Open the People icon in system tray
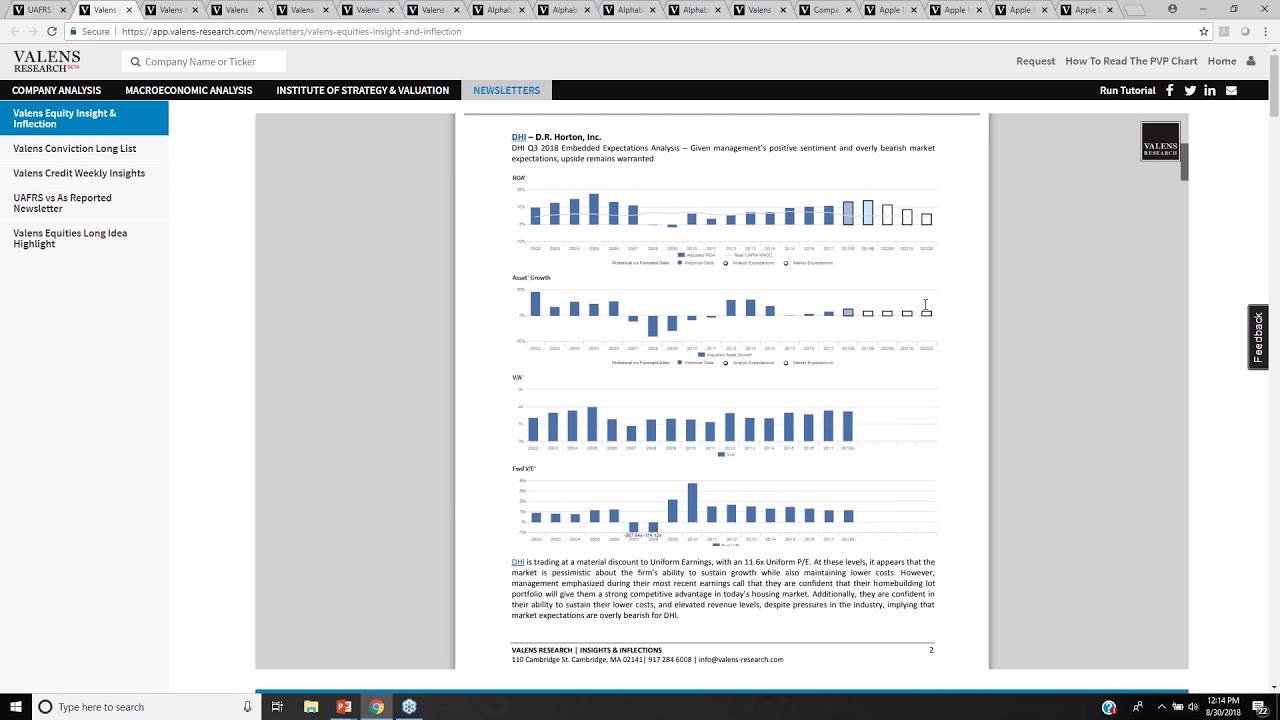 click(x=1138, y=707)
